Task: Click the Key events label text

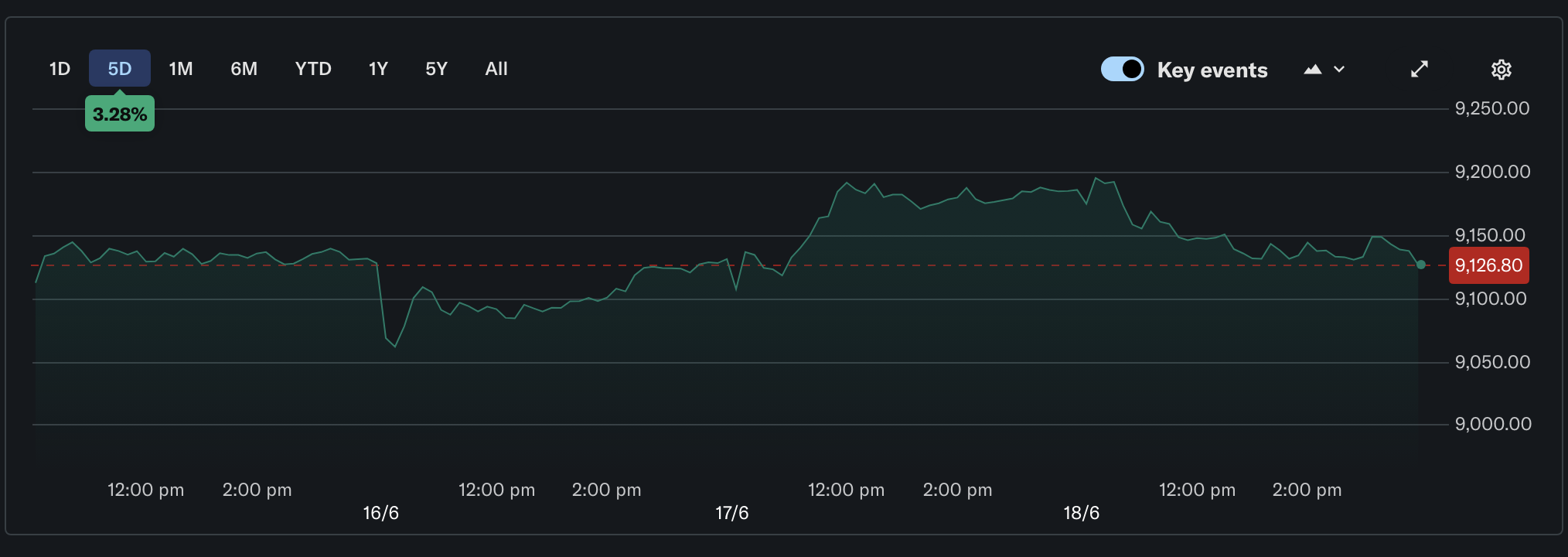Action: (x=1212, y=70)
